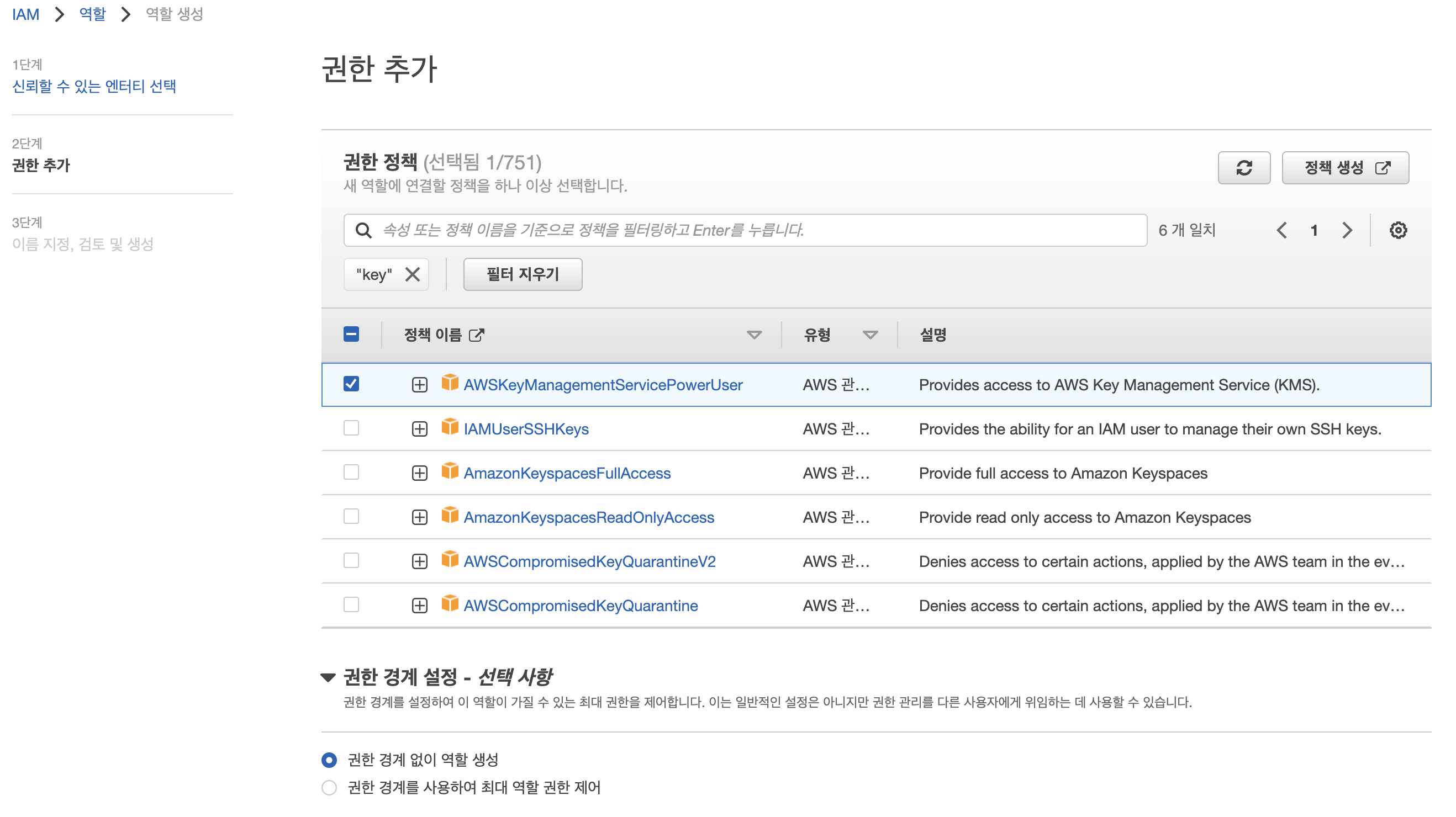Click the refresh policies icon button
The width and height of the screenshot is (1456, 817).
pos(1243,168)
